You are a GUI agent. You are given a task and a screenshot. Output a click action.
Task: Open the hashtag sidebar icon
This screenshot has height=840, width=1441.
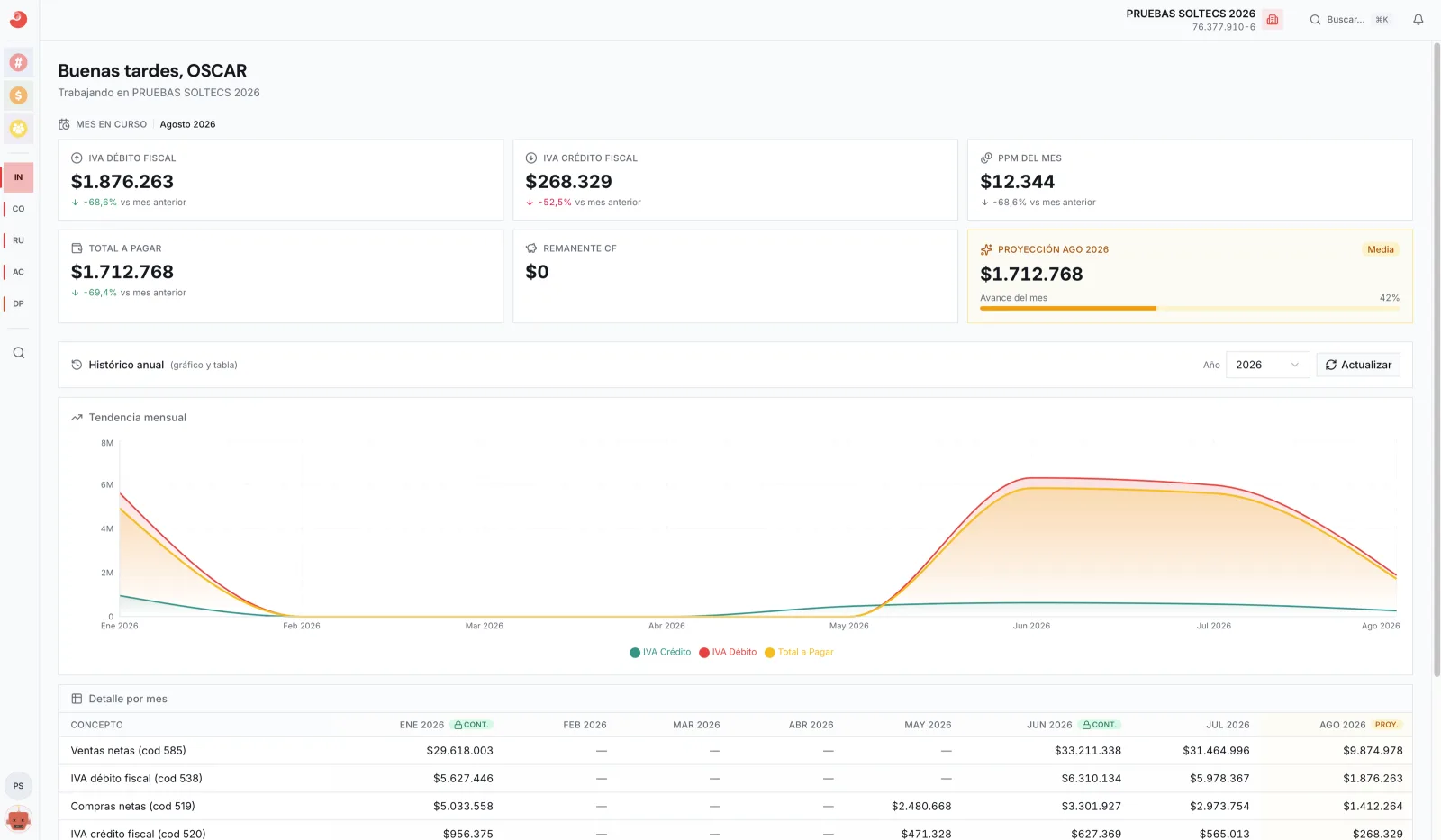click(18, 62)
